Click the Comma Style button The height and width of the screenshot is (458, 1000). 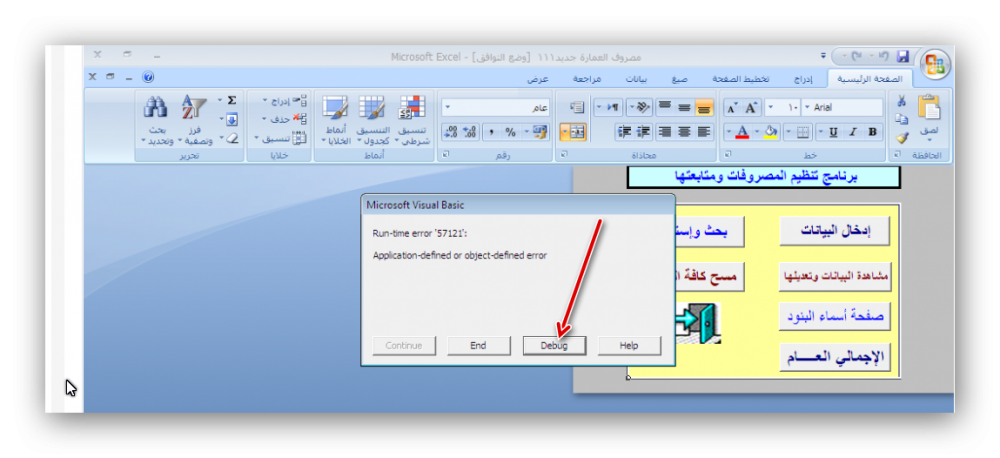tap(492, 132)
